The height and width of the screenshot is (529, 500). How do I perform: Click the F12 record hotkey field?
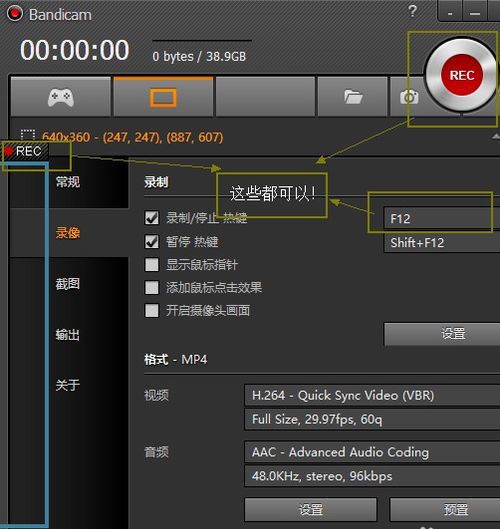[442, 219]
